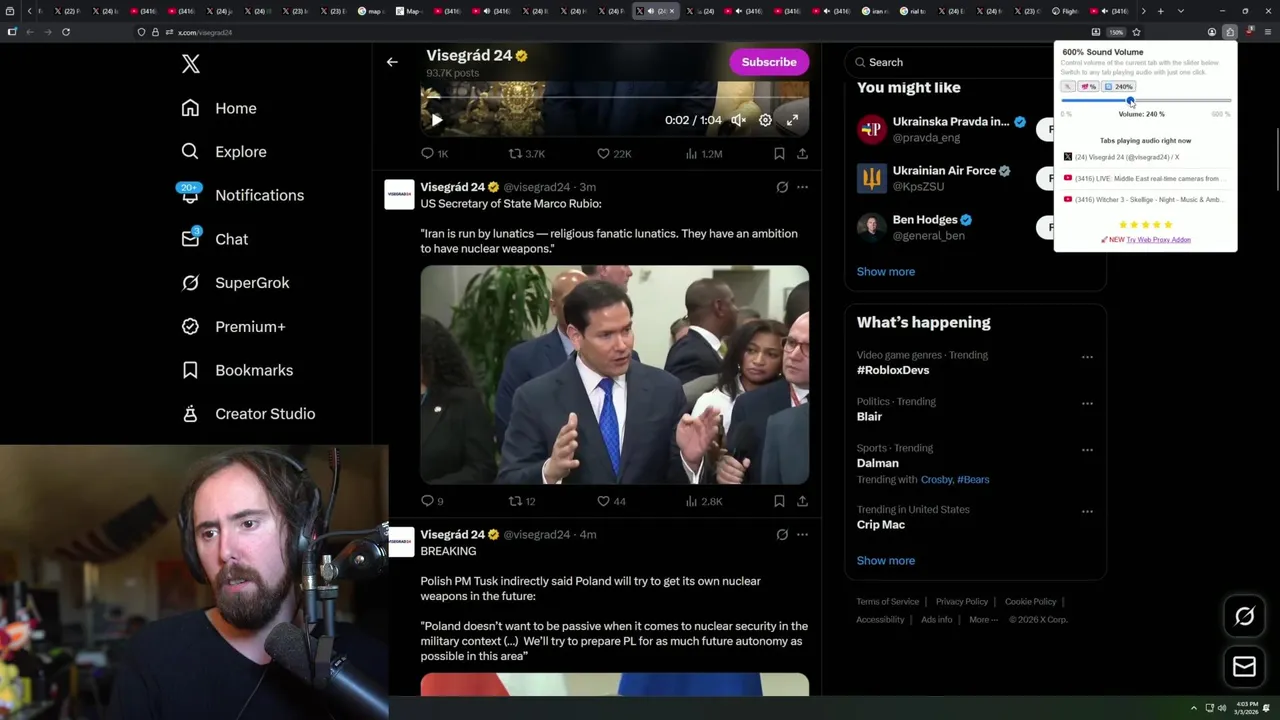1280x720 pixels.
Task: View analytics of 1.2M views post
Action: coord(704,154)
